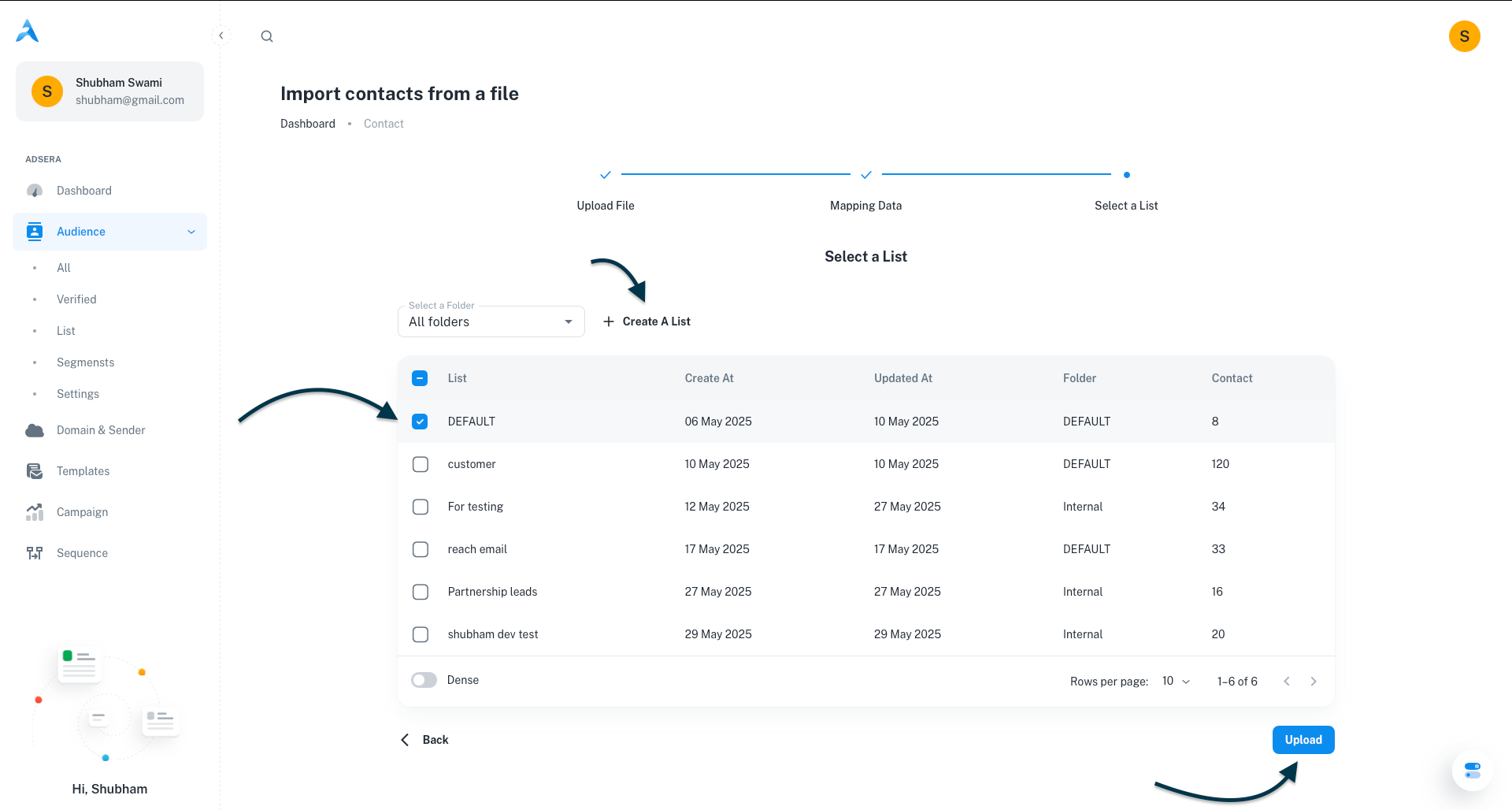Go to Verified audience submenu item
Screen dimensions: 1512x810
click(76, 299)
